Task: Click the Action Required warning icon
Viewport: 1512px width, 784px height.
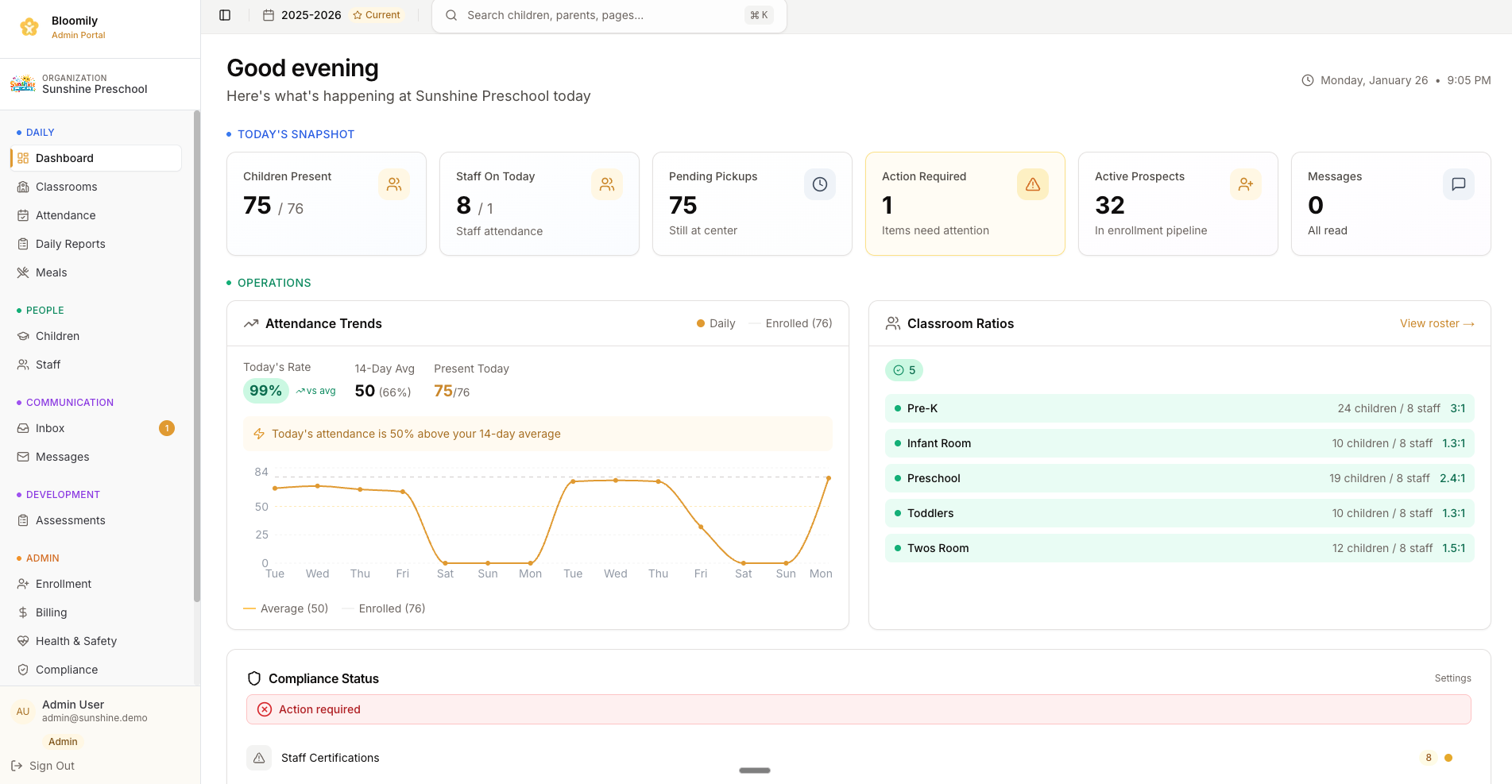Action: coord(1033,184)
